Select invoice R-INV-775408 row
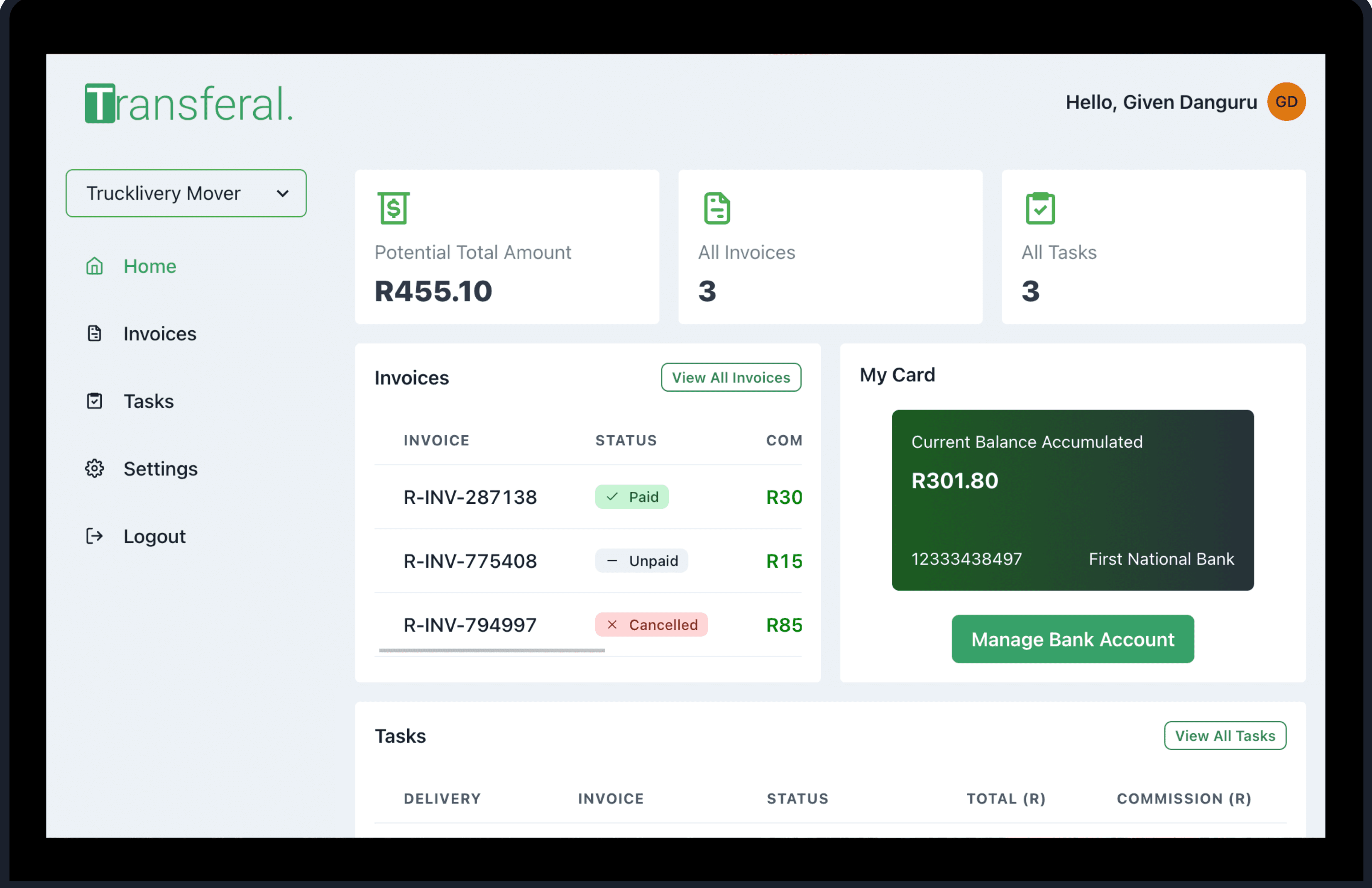This screenshot has height=888, width=1372. coord(470,561)
